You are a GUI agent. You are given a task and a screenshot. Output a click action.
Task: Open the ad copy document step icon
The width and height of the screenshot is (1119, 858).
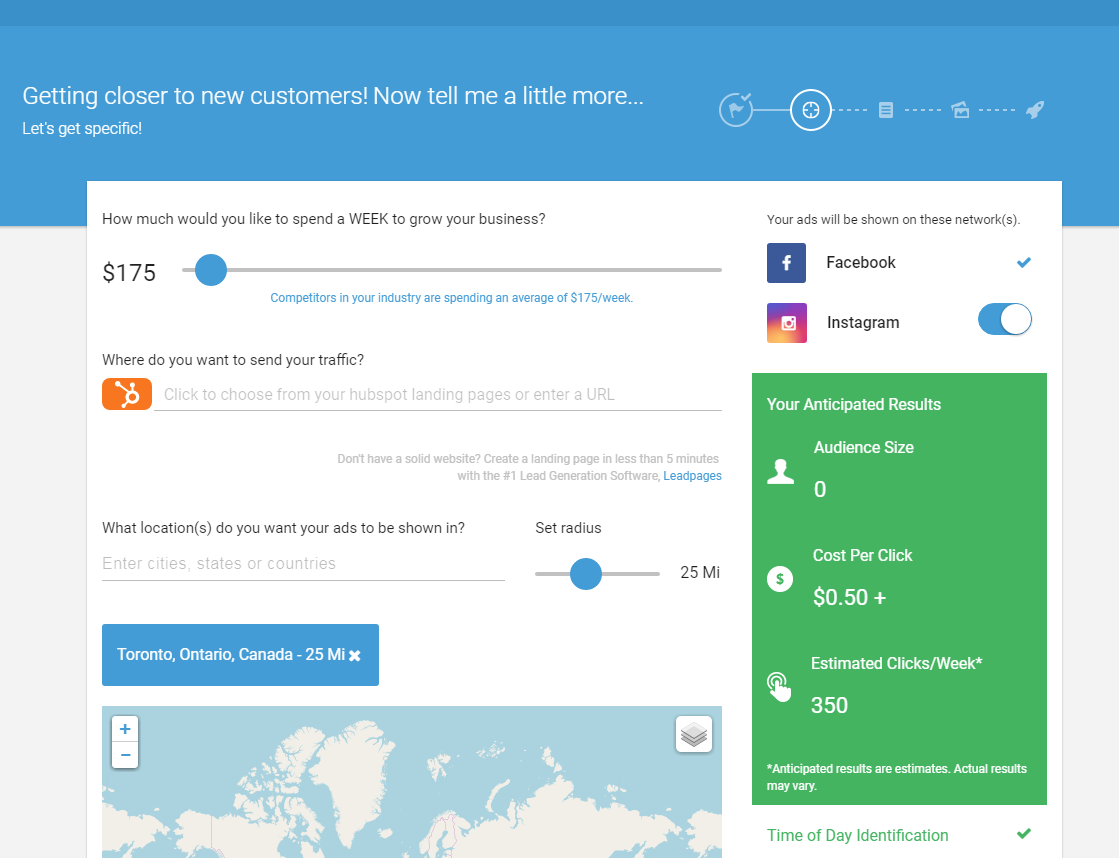(x=886, y=110)
